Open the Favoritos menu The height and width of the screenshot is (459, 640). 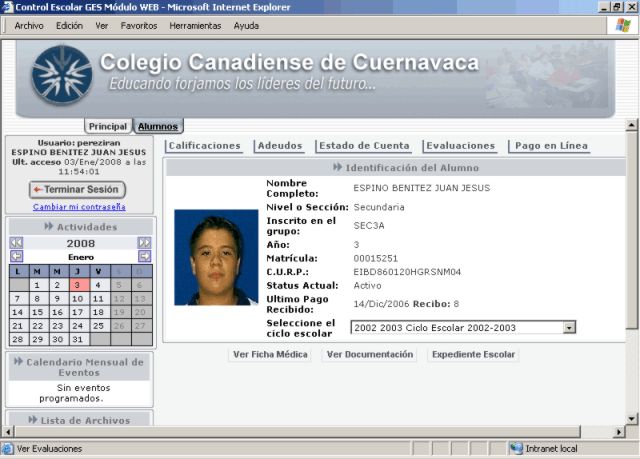click(x=139, y=25)
